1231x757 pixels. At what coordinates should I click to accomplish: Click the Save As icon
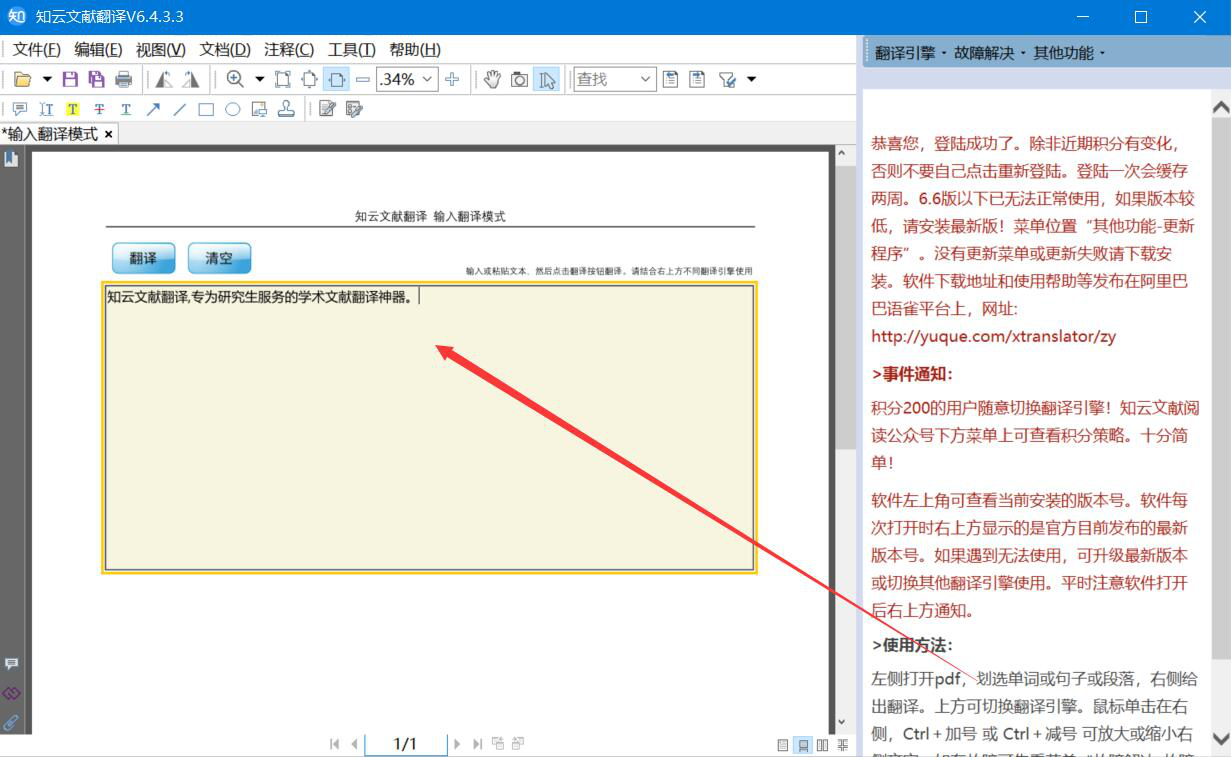pyautogui.click(x=96, y=80)
